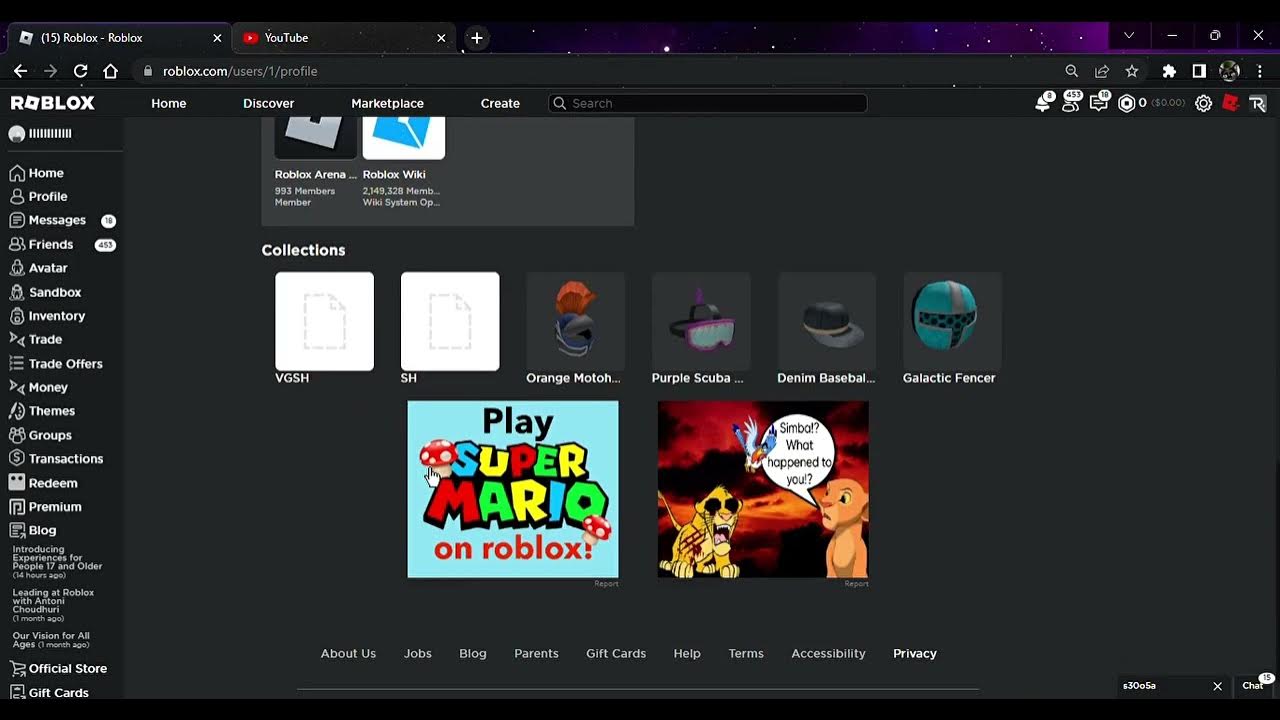Close the s30o5a chat window
The image size is (1280, 720).
click(x=1217, y=686)
